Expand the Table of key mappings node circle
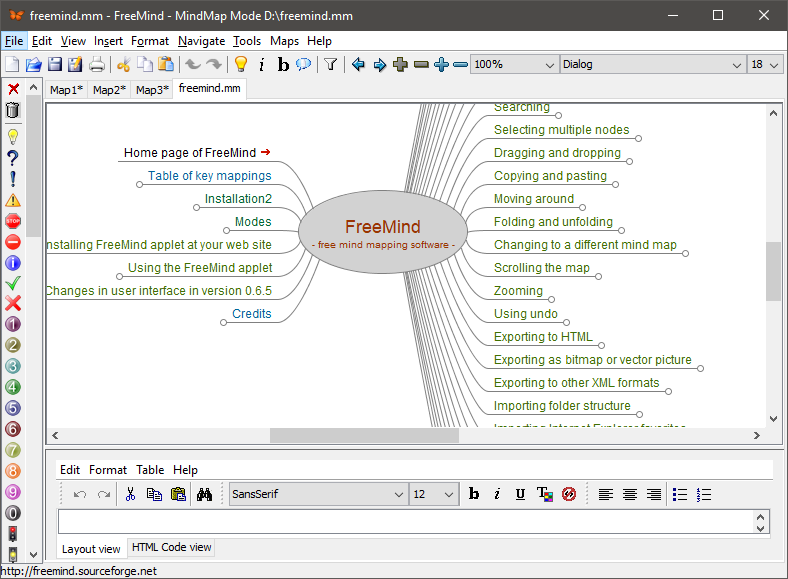Screen dimensions: 788x579 coord(139,184)
